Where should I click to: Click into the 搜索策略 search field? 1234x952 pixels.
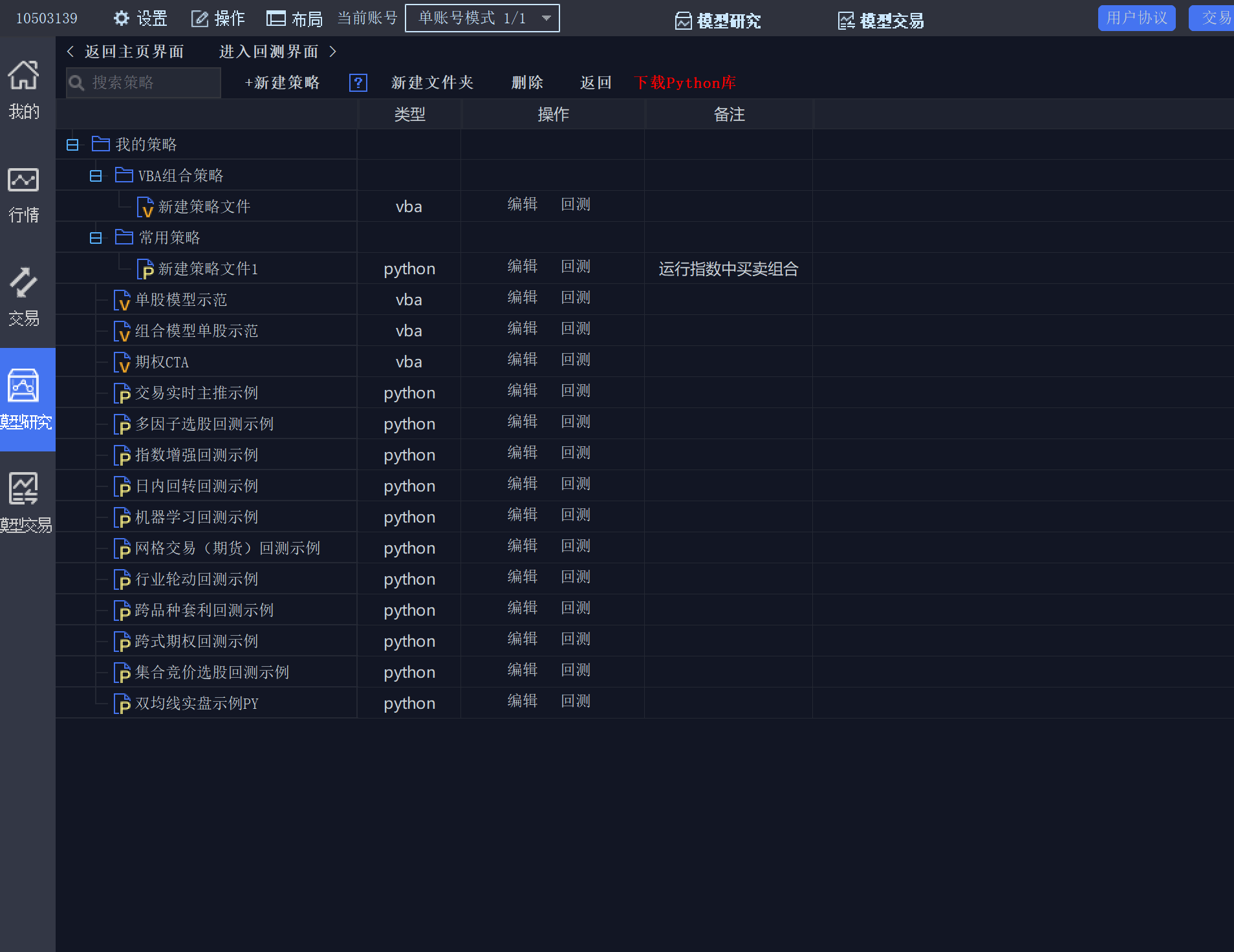(x=152, y=83)
